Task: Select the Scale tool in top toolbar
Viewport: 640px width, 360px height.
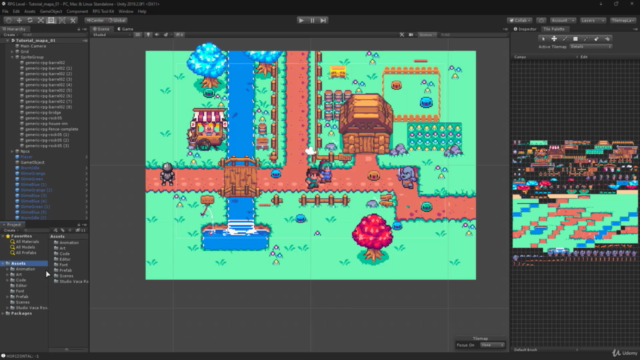Action: [40, 20]
